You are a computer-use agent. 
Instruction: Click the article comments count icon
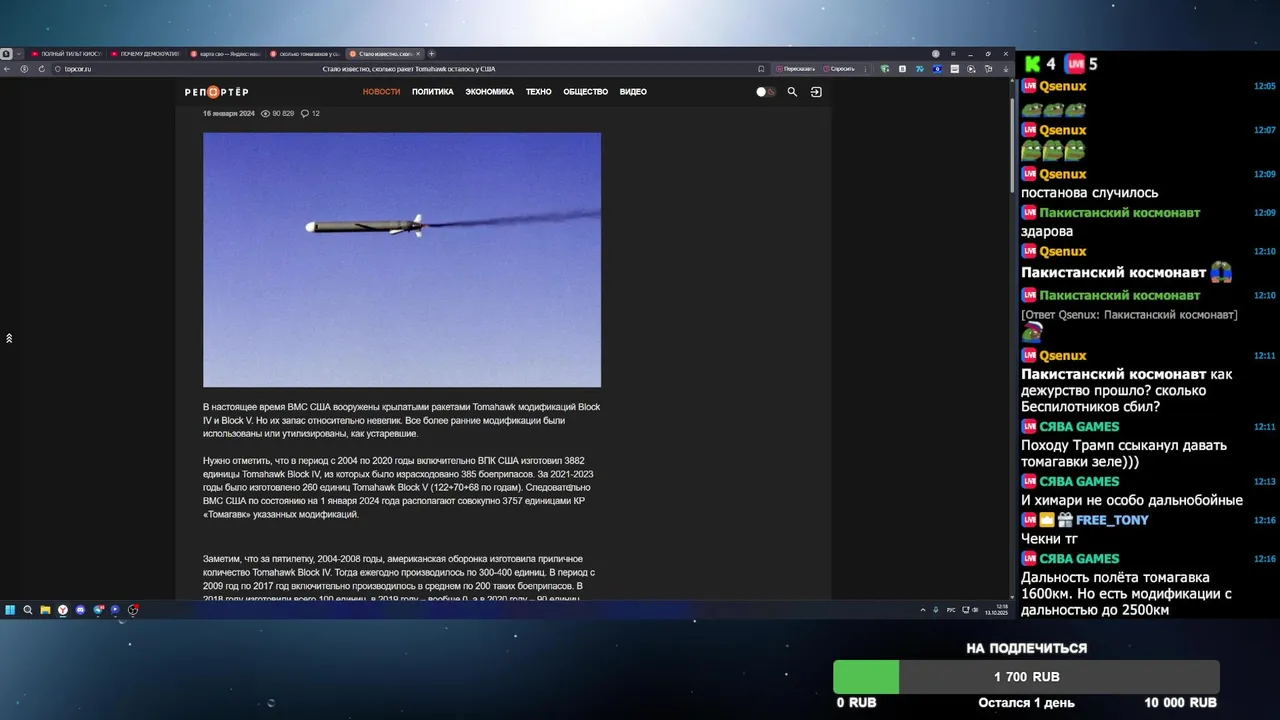point(305,114)
